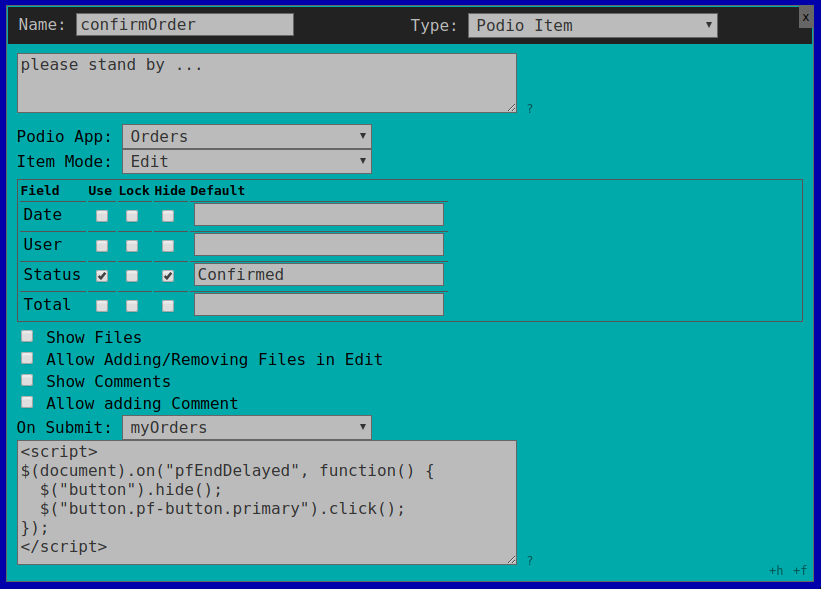Screen dimensions: 821x589
Task: Enable the Lock checkbox for User
Action: (x=132, y=246)
